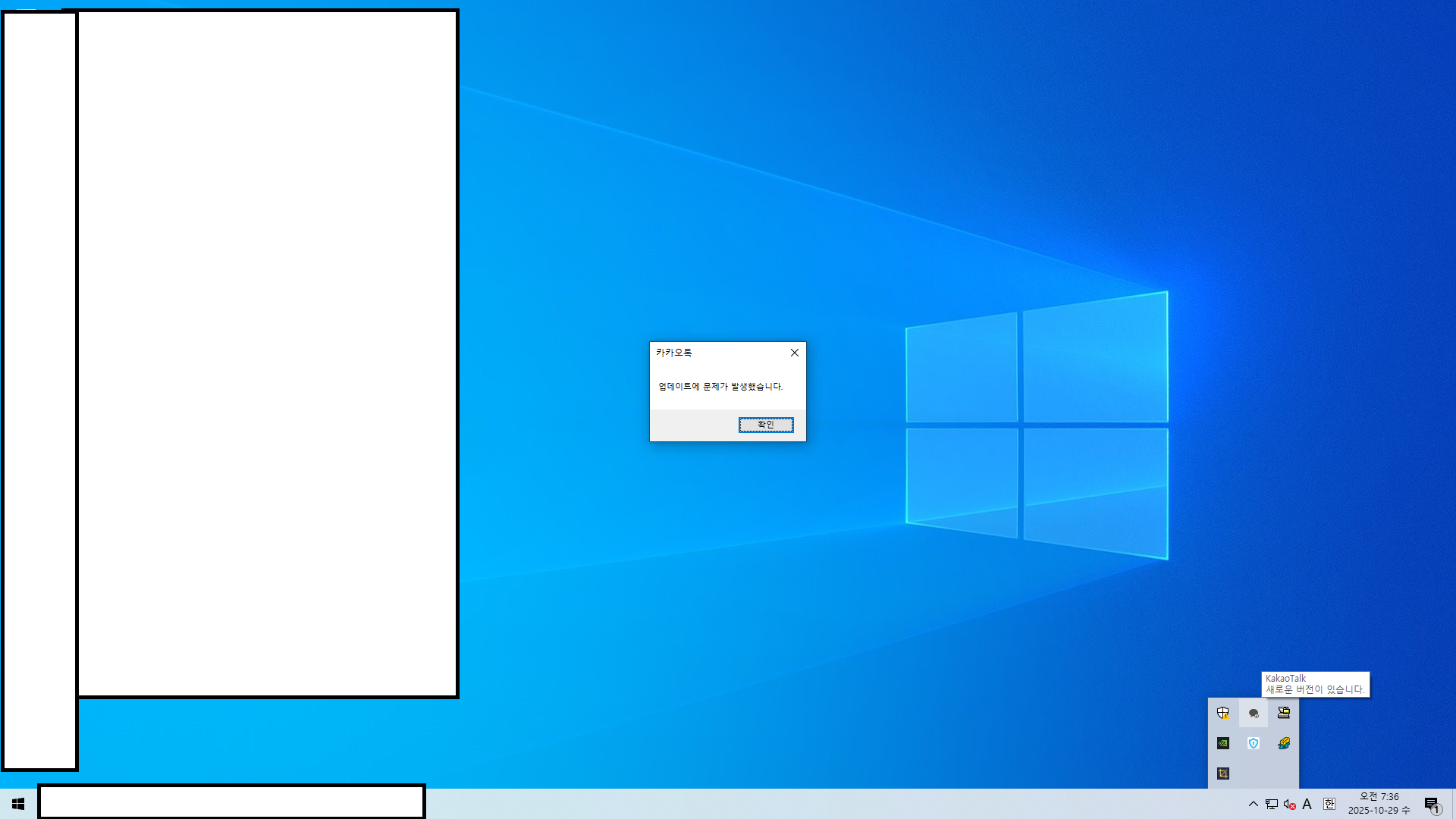Click the gold bar tray icon
This screenshot has width=1456, height=819.
pos(1284,743)
